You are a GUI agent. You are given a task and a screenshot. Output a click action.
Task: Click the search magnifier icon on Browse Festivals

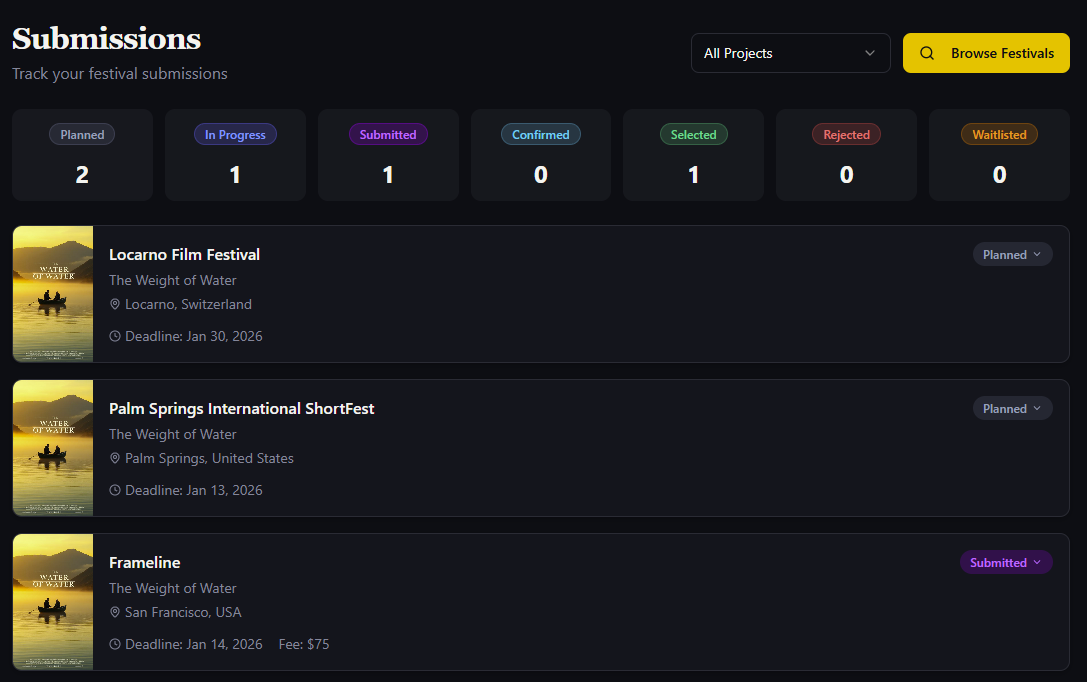coord(926,52)
